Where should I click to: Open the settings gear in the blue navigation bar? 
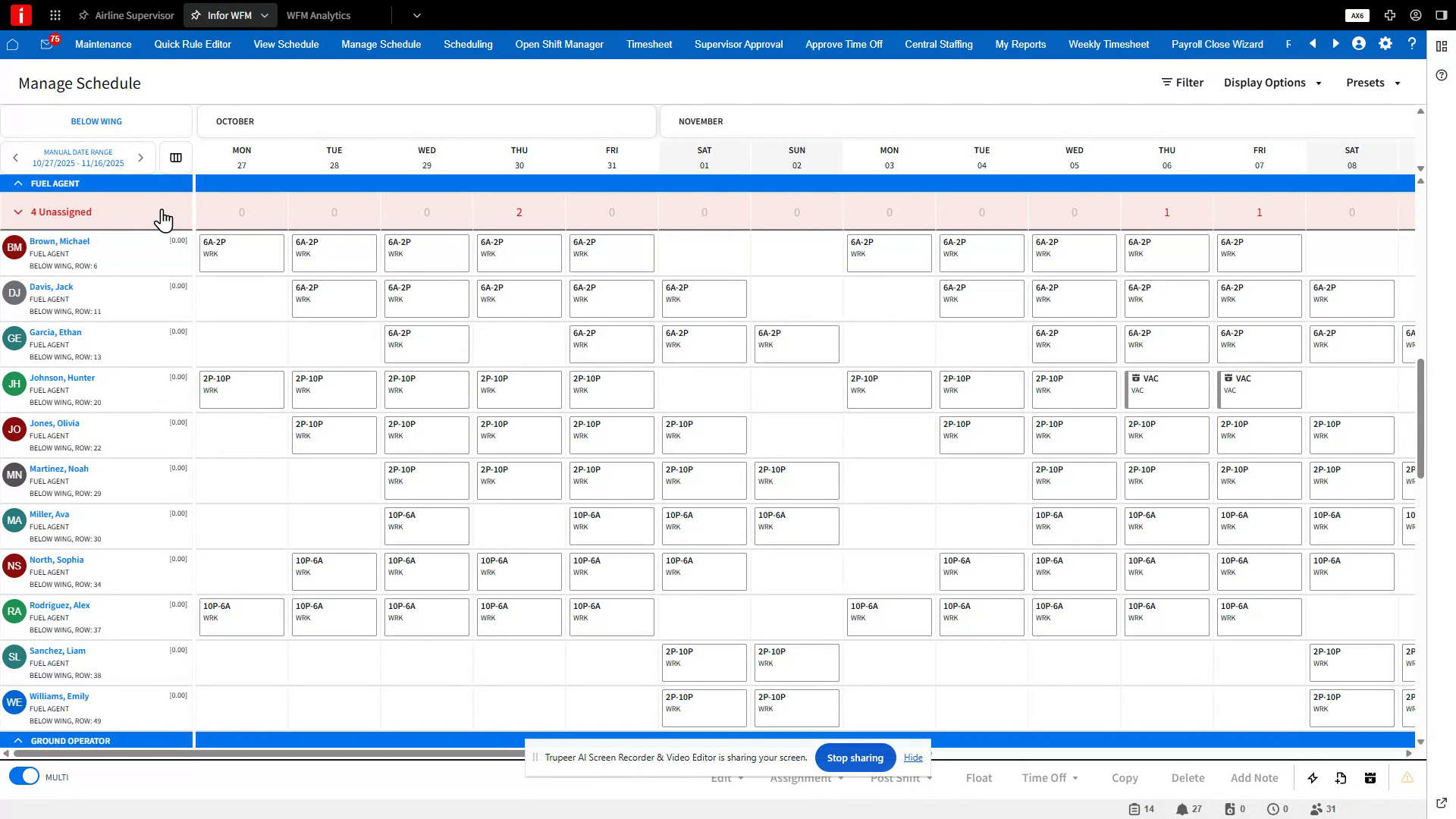tap(1385, 44)
